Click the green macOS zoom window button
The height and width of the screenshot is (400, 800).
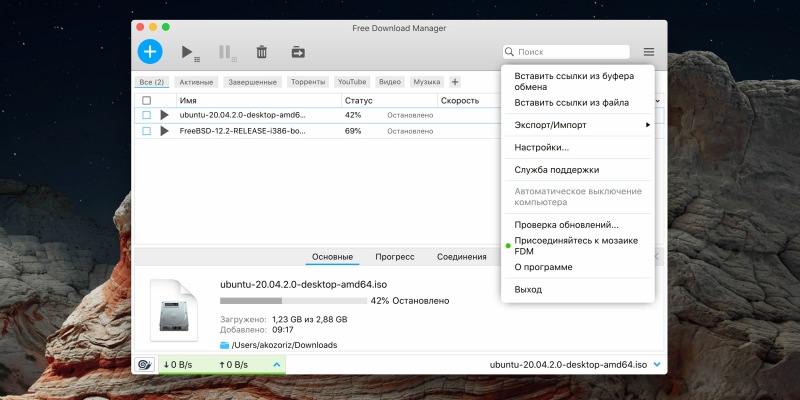(x=166, y=27)
